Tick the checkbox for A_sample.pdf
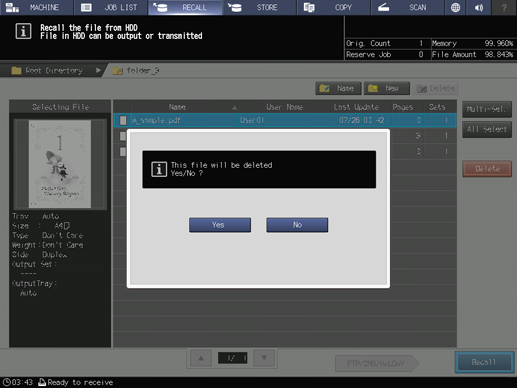This screenshot has height=388, width=517. [x=123, y=120]
